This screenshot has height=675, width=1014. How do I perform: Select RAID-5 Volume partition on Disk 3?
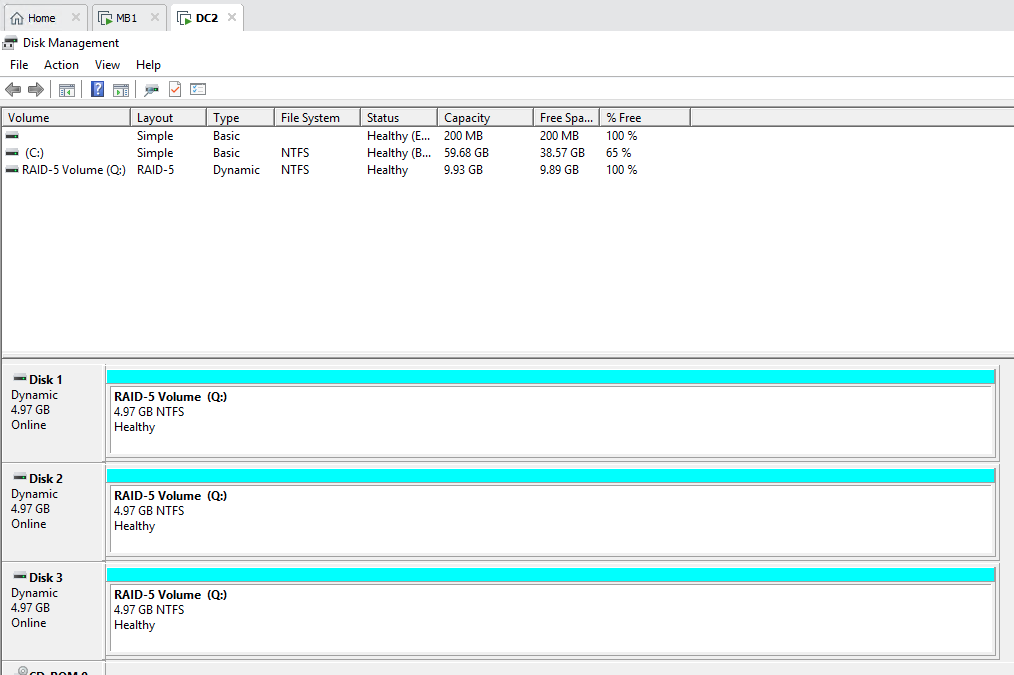click(x=552, y=618)
